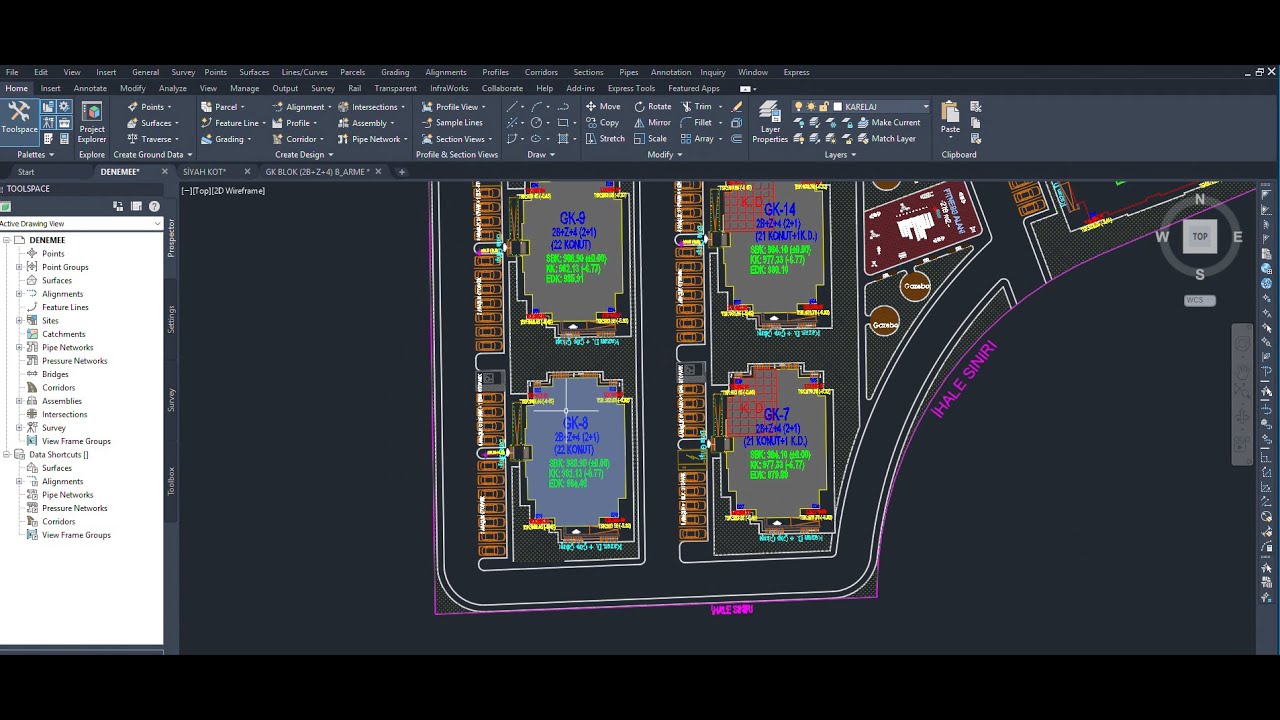Toggle freeze sun icon for KARELAJ layer

click(811, 107)
